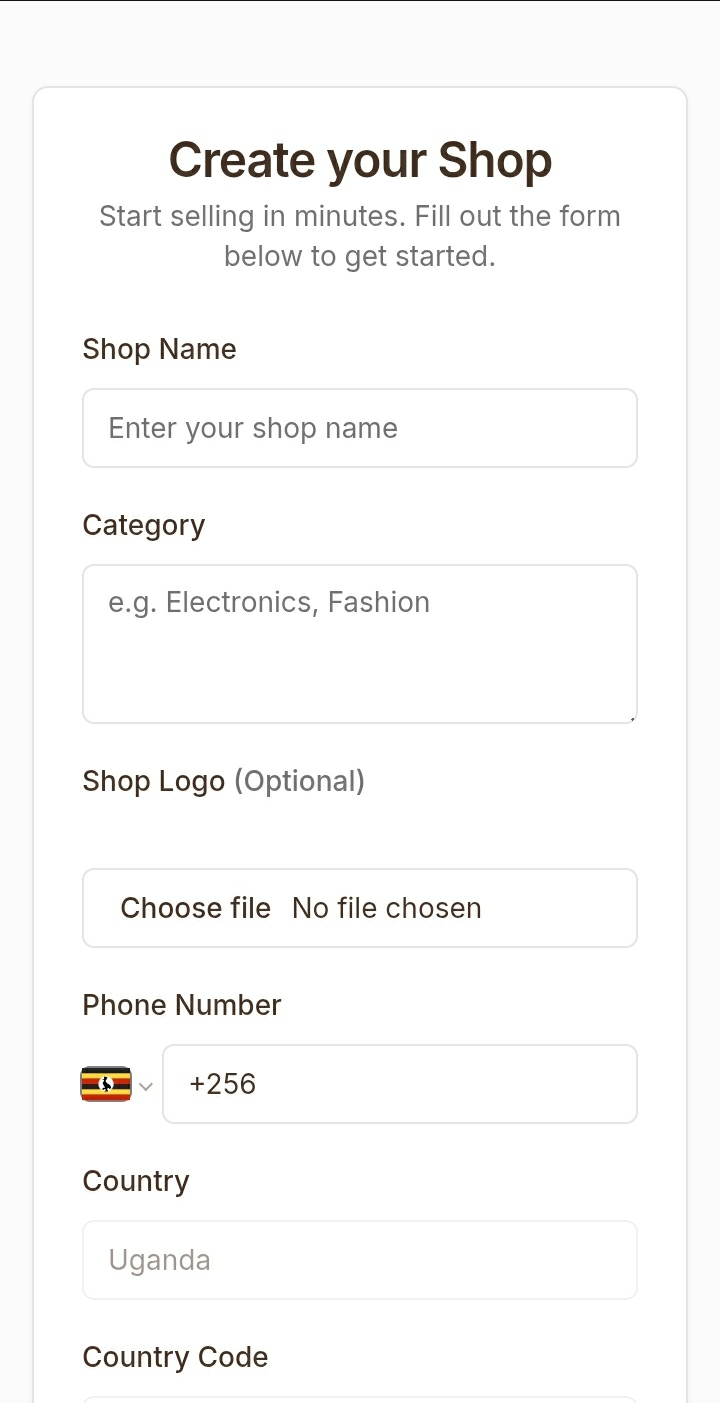Select the Shop Logo label text
Viewport: 720px width, 1403px height.
[x=153, y=781]
